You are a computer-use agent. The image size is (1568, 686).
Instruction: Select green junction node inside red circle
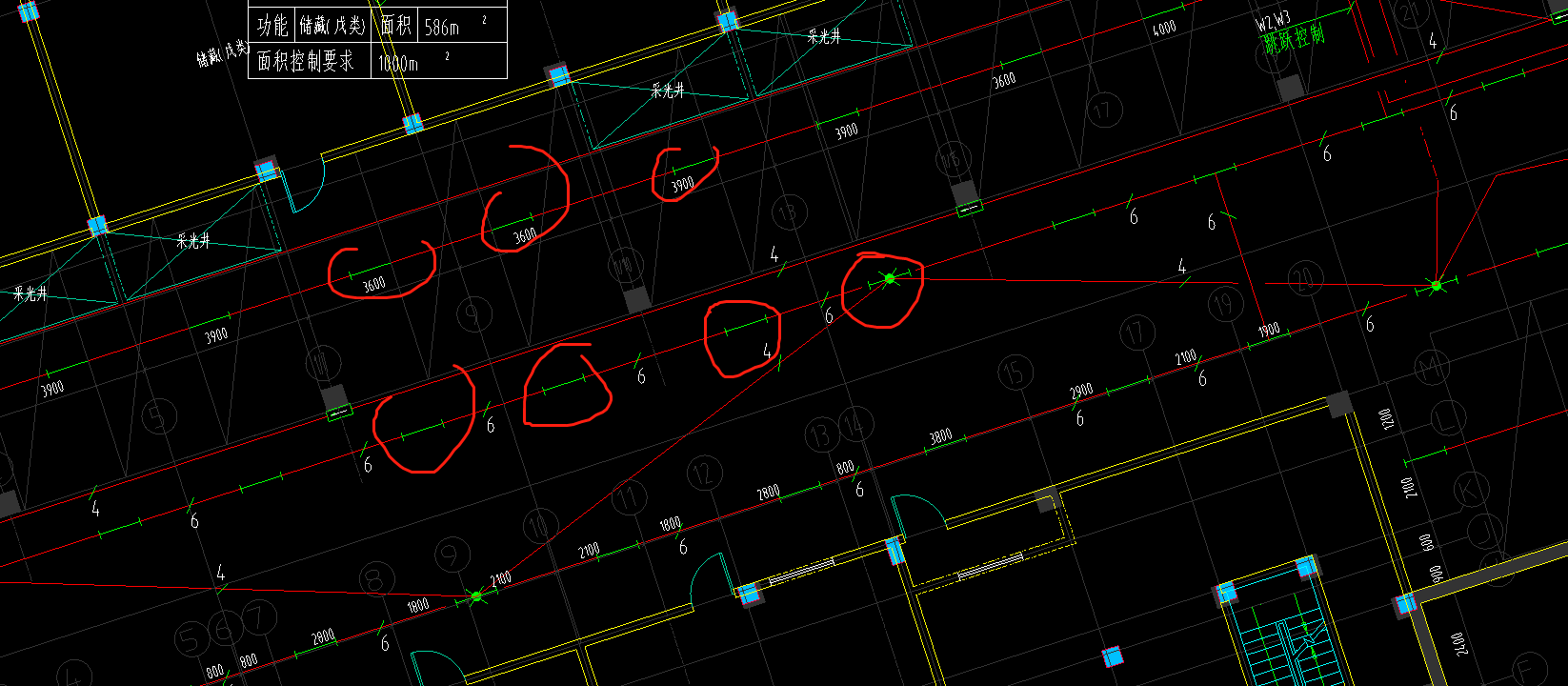(x=890, y=278)
